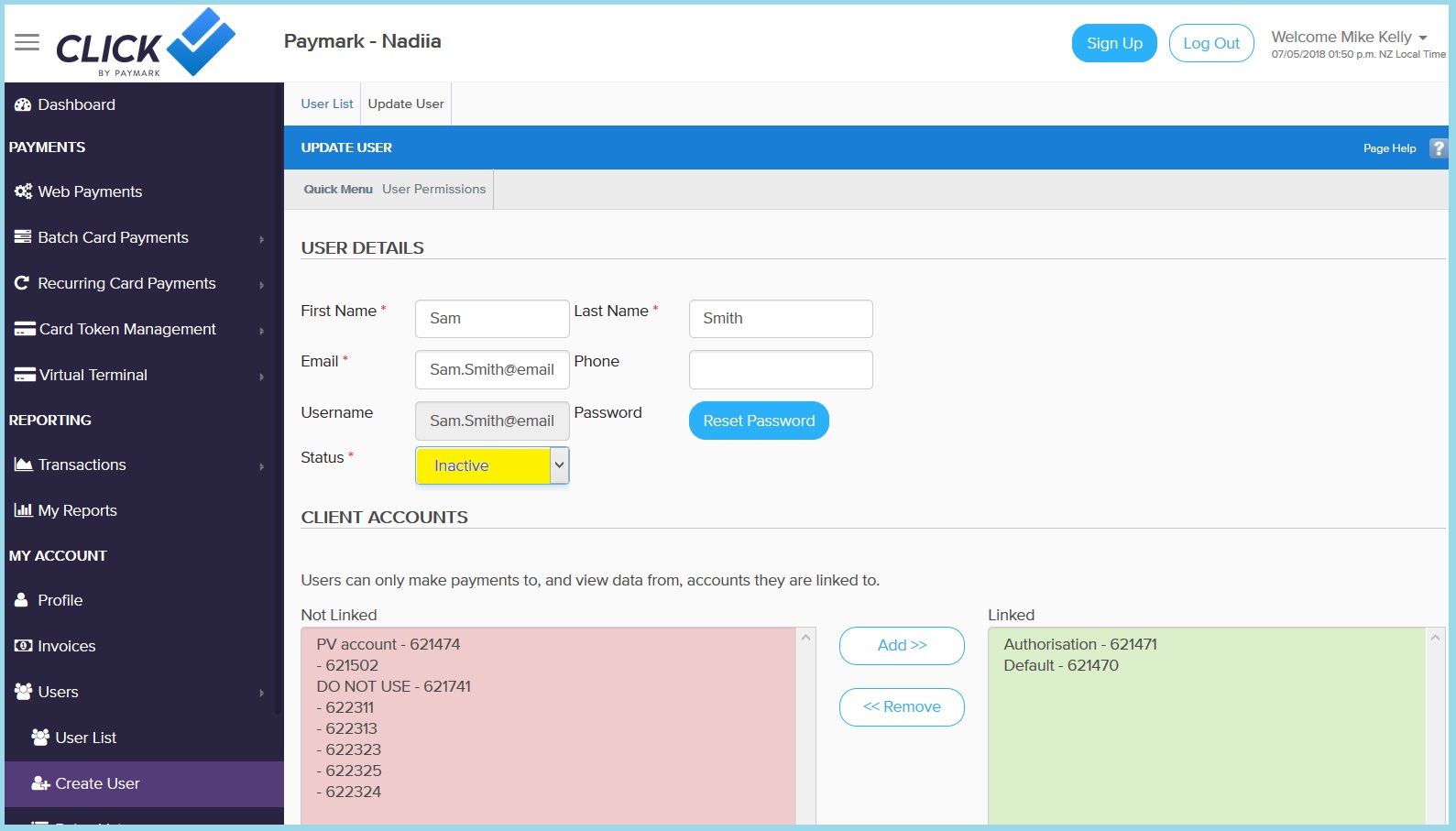Open User Permissions in Quick Menu

434,189
